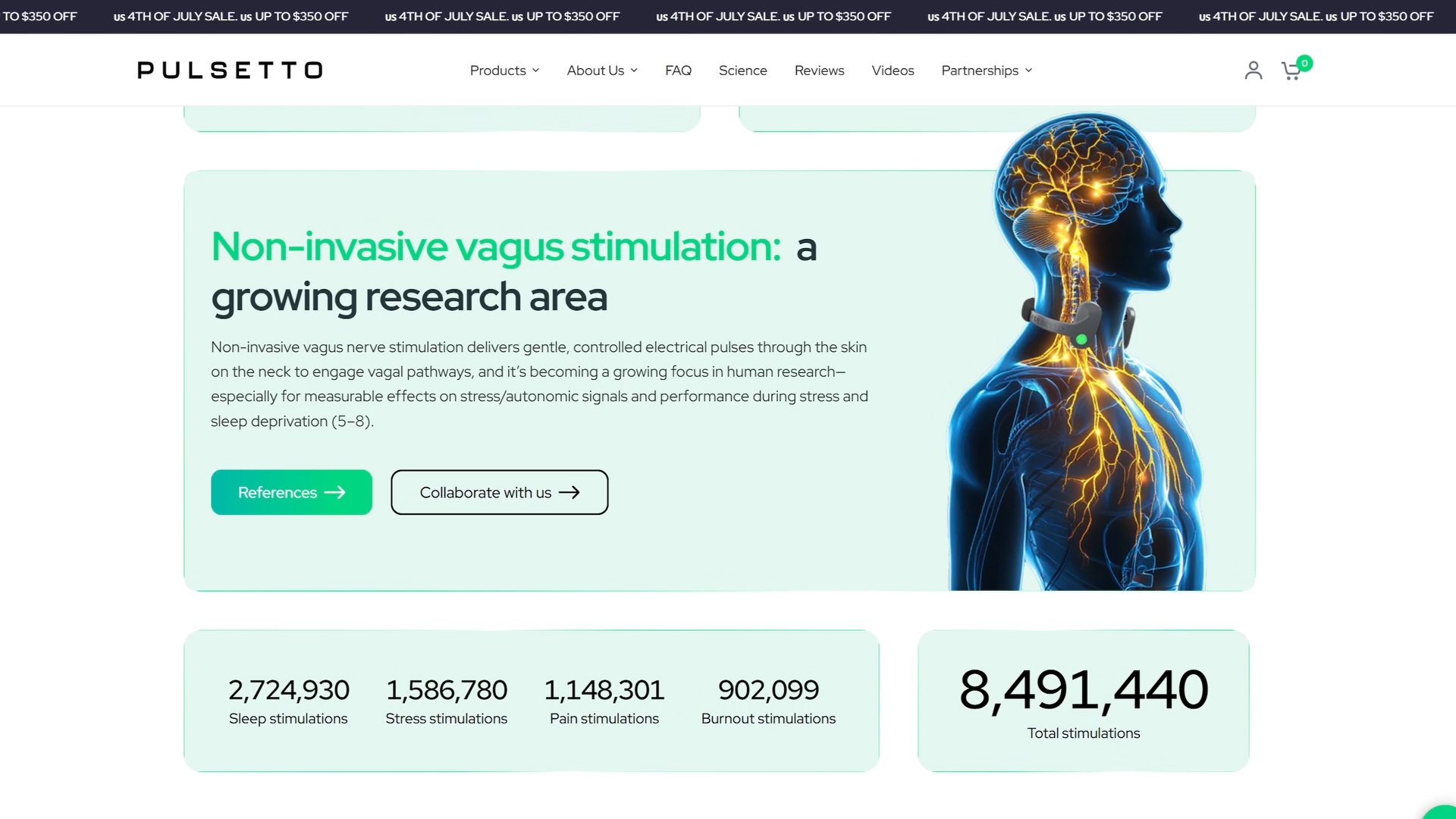
Task: Expand the Partnerships dropdown menu
Action: pos(987,71)
